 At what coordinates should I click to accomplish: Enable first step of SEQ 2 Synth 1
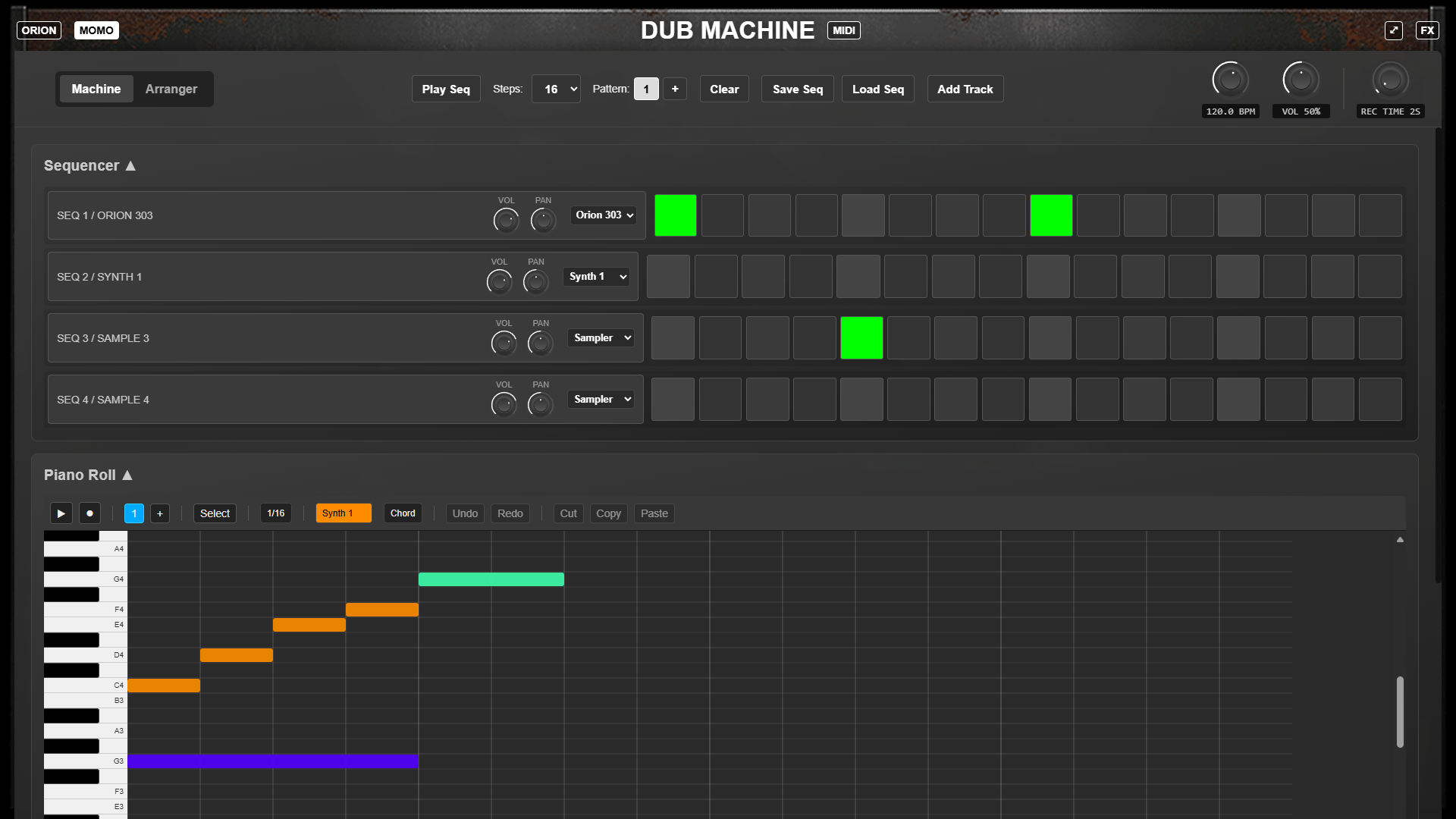click(x=668, y=277)
